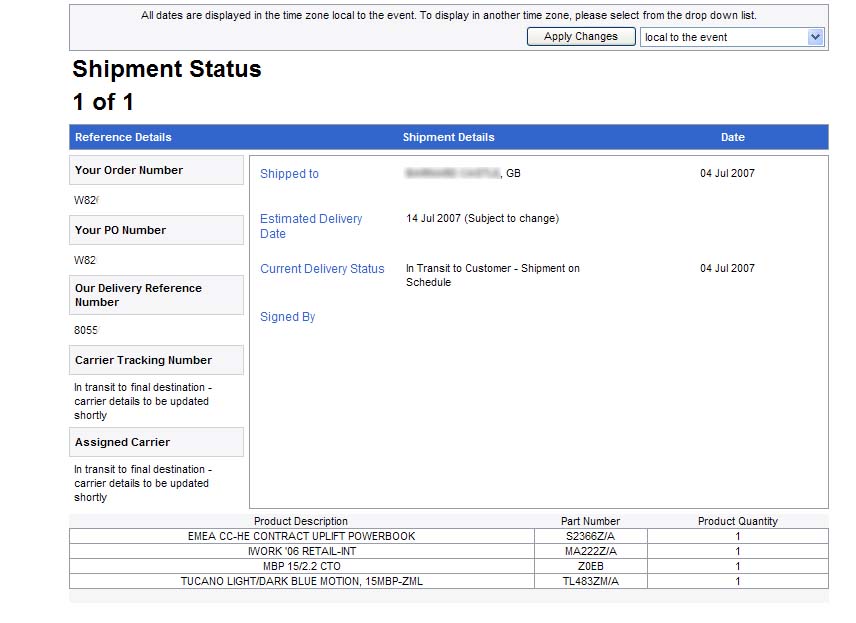Viewport: 856px width, 623px height.
Task: Open the time zone dropdown list
Action: tap(732, 37)
